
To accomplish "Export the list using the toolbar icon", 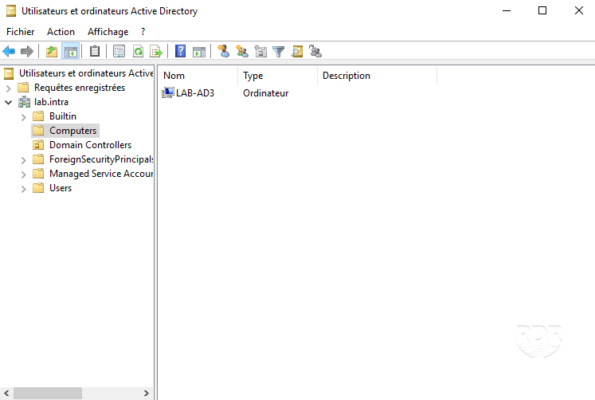I will pyautogui.click(x=156, y=51).
